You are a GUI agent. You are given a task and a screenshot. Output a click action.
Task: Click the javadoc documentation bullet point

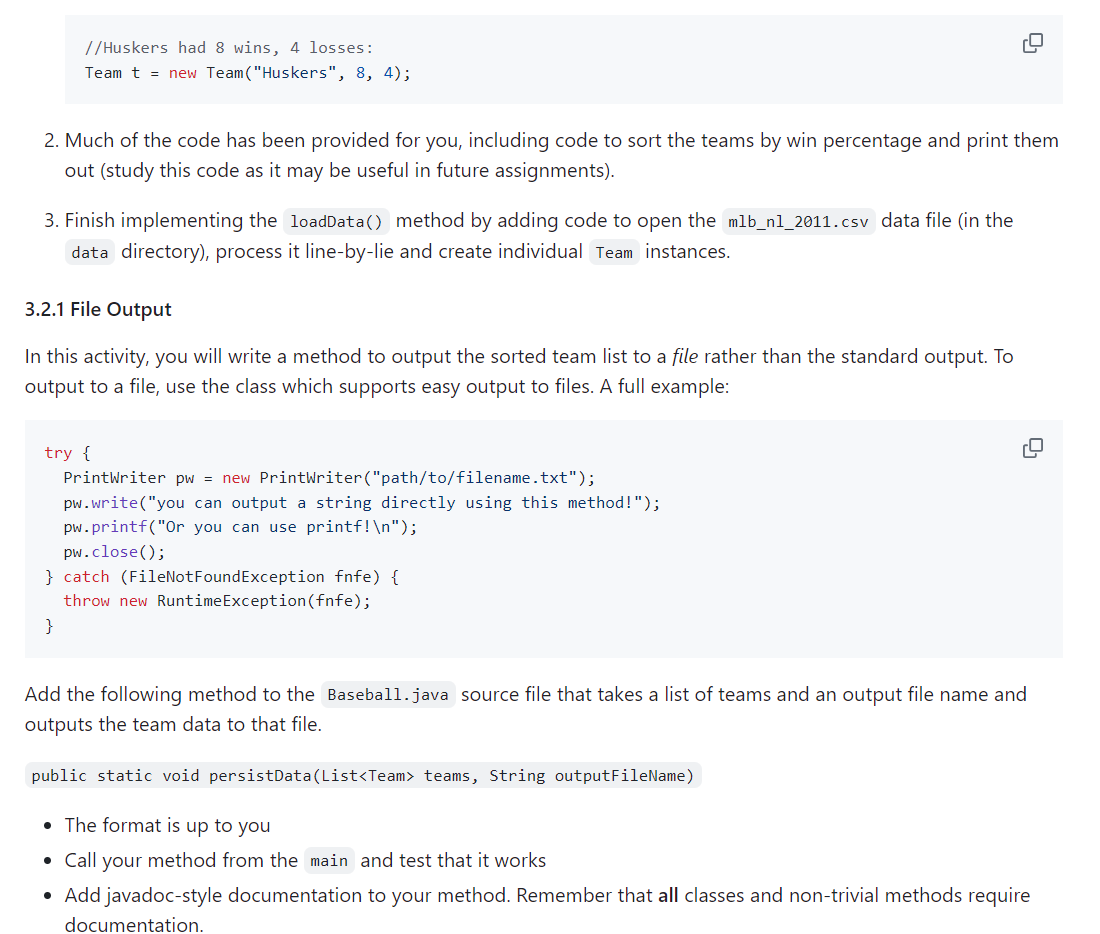(547, 909)
